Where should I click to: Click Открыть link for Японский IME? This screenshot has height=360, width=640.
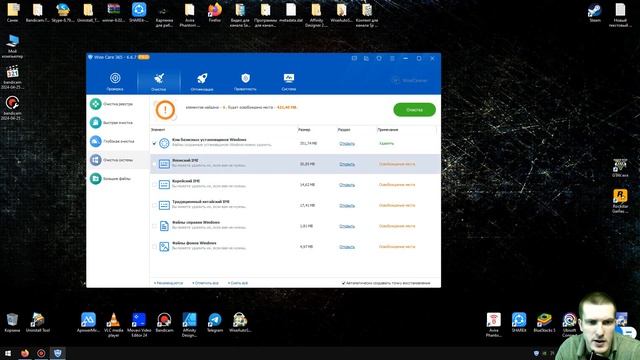(347, 164)
